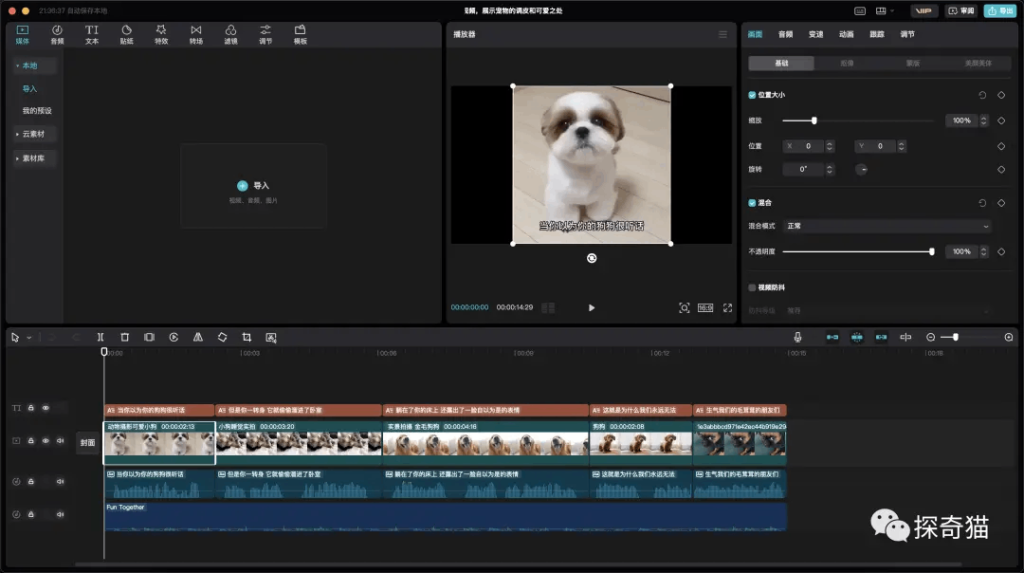Screen dimensions: 1024x573
Task: Switch to the 变速 tab
Action: pyautogui.click(x=816, y=34)
